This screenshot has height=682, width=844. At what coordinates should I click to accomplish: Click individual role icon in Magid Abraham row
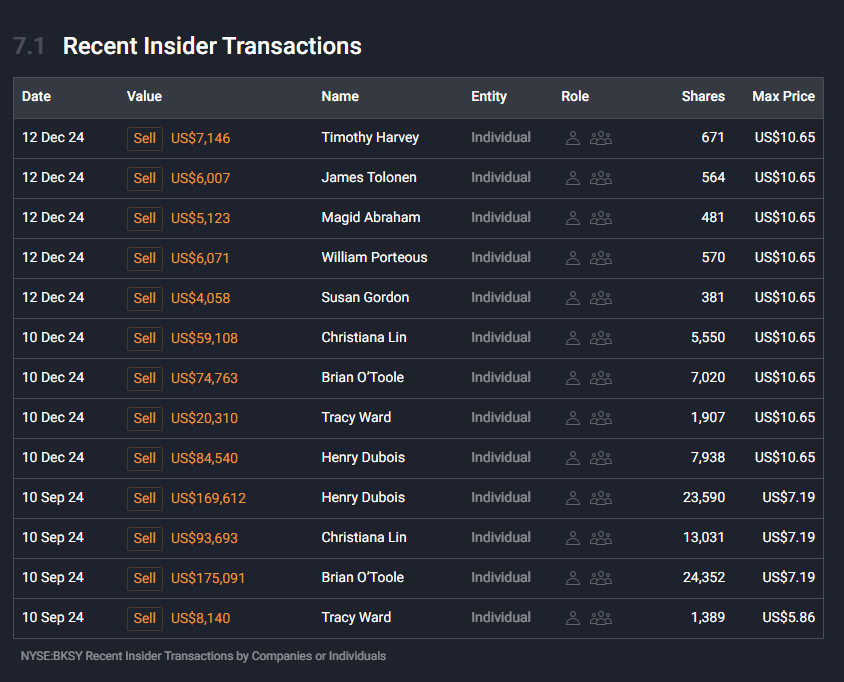[x=573, y=218]
